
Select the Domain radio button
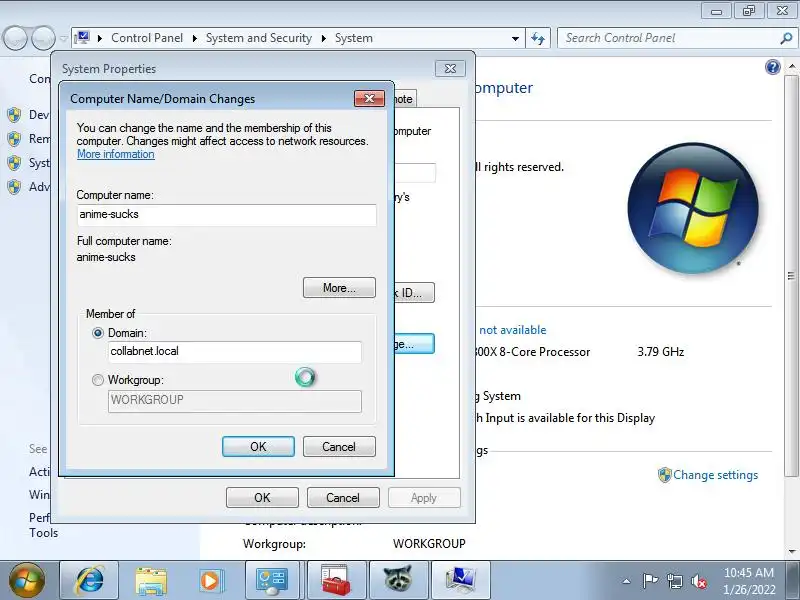click(97, 333)
